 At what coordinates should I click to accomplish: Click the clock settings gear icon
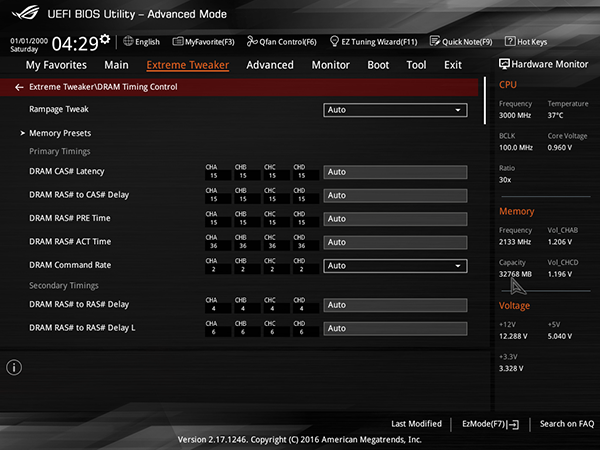105,39
